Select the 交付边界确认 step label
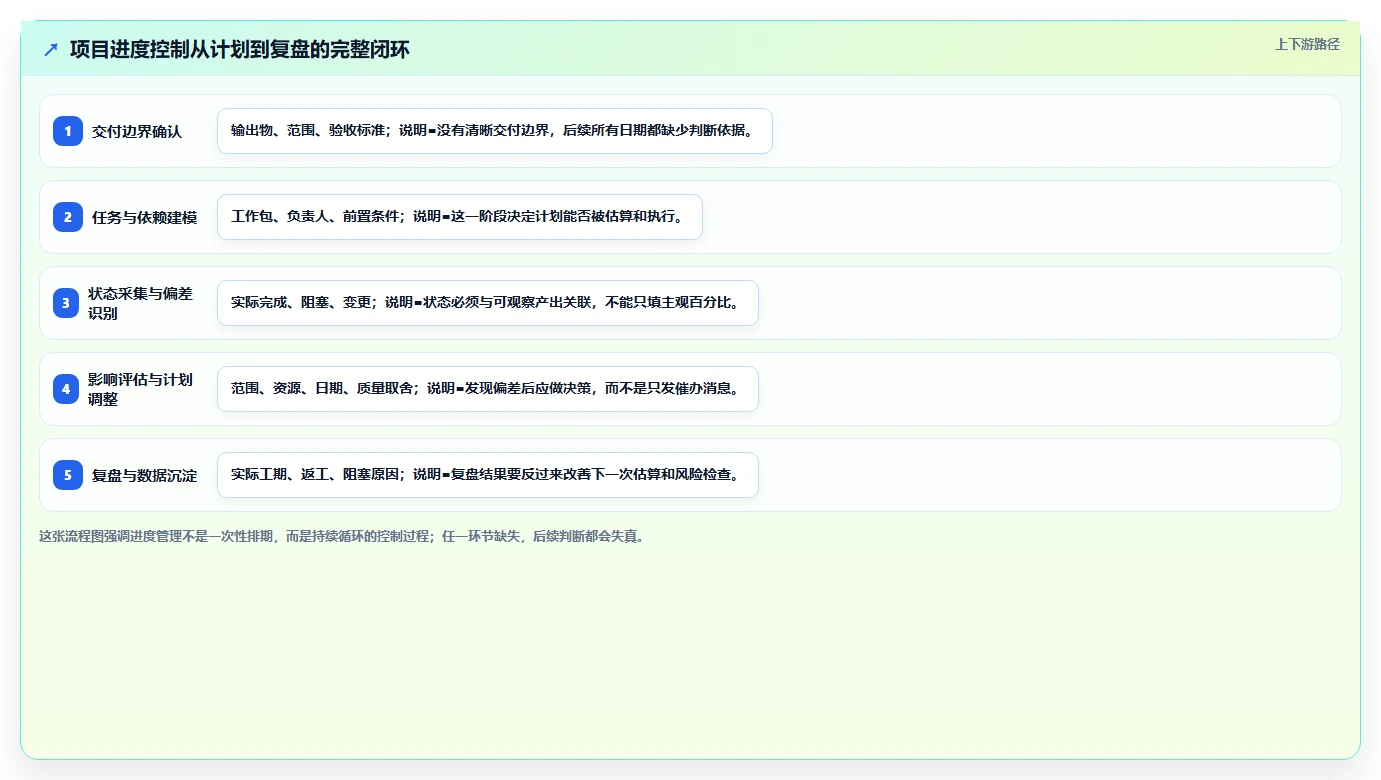 pyautogui.click(x=137, y=131)
